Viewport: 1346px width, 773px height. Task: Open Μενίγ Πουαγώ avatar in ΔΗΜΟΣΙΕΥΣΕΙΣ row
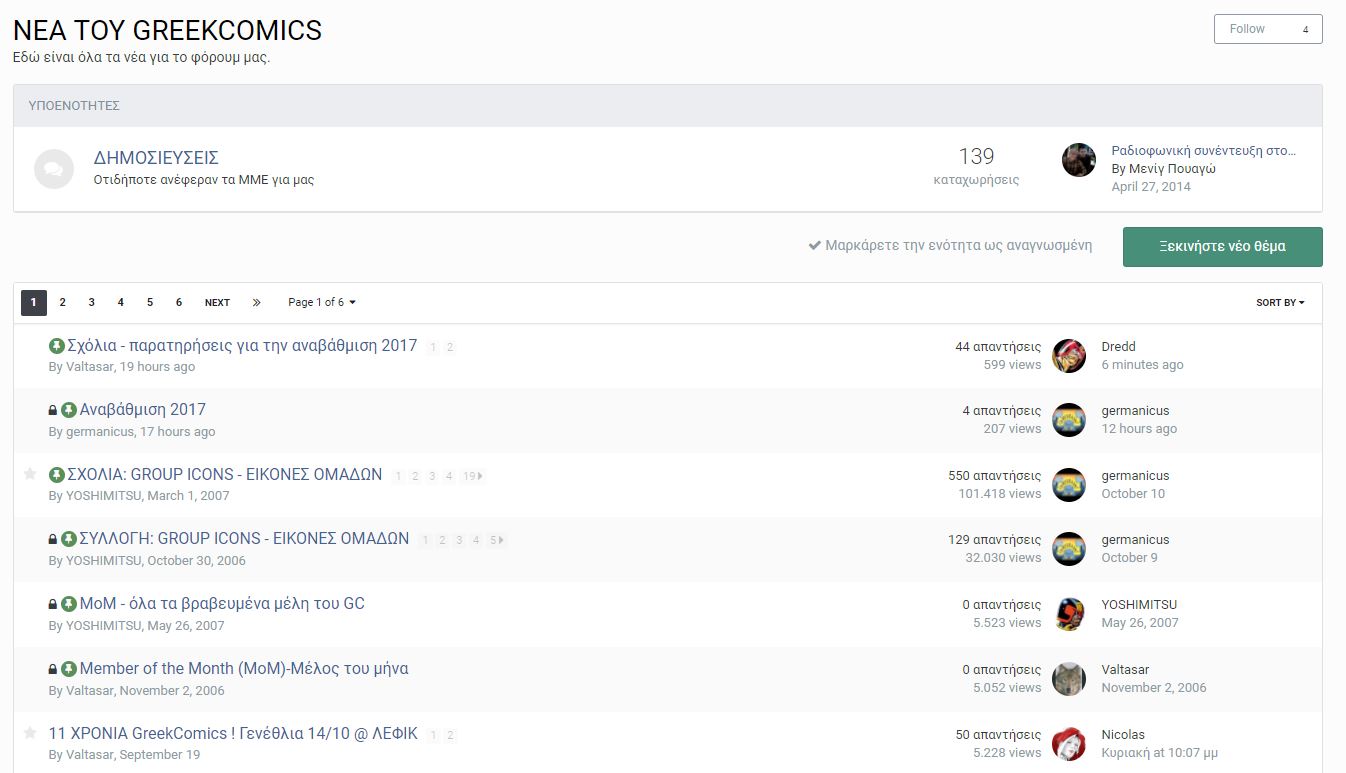coord(1079,160)
